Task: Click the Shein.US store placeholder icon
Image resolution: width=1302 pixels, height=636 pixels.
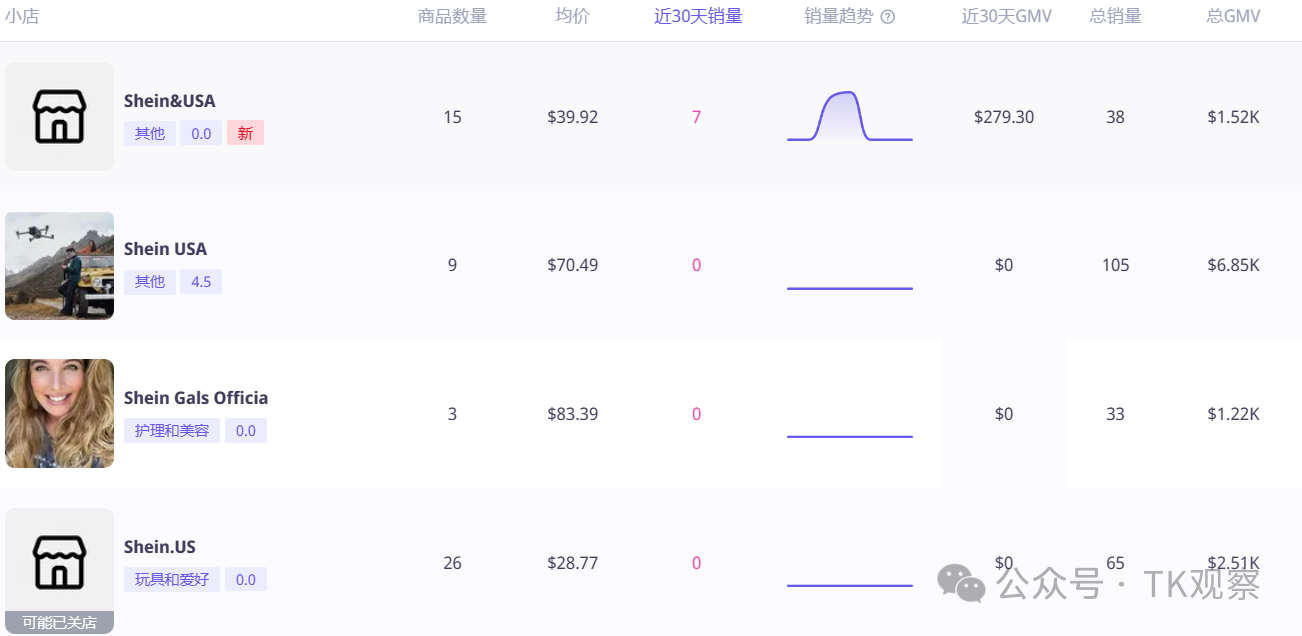Action: click(60, 562)
